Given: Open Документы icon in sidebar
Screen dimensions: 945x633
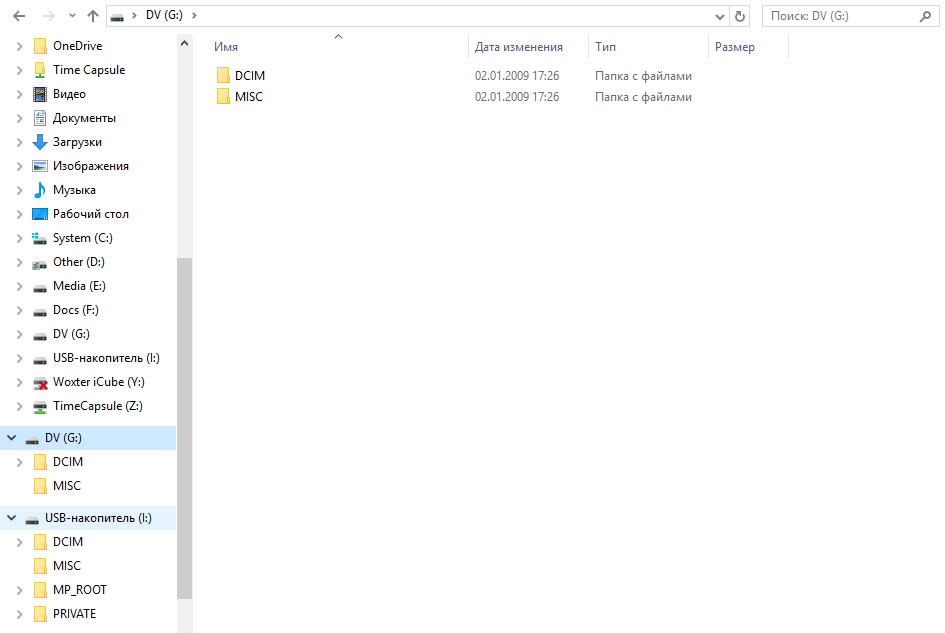Looking at the screenshot, I should (40, 118).
